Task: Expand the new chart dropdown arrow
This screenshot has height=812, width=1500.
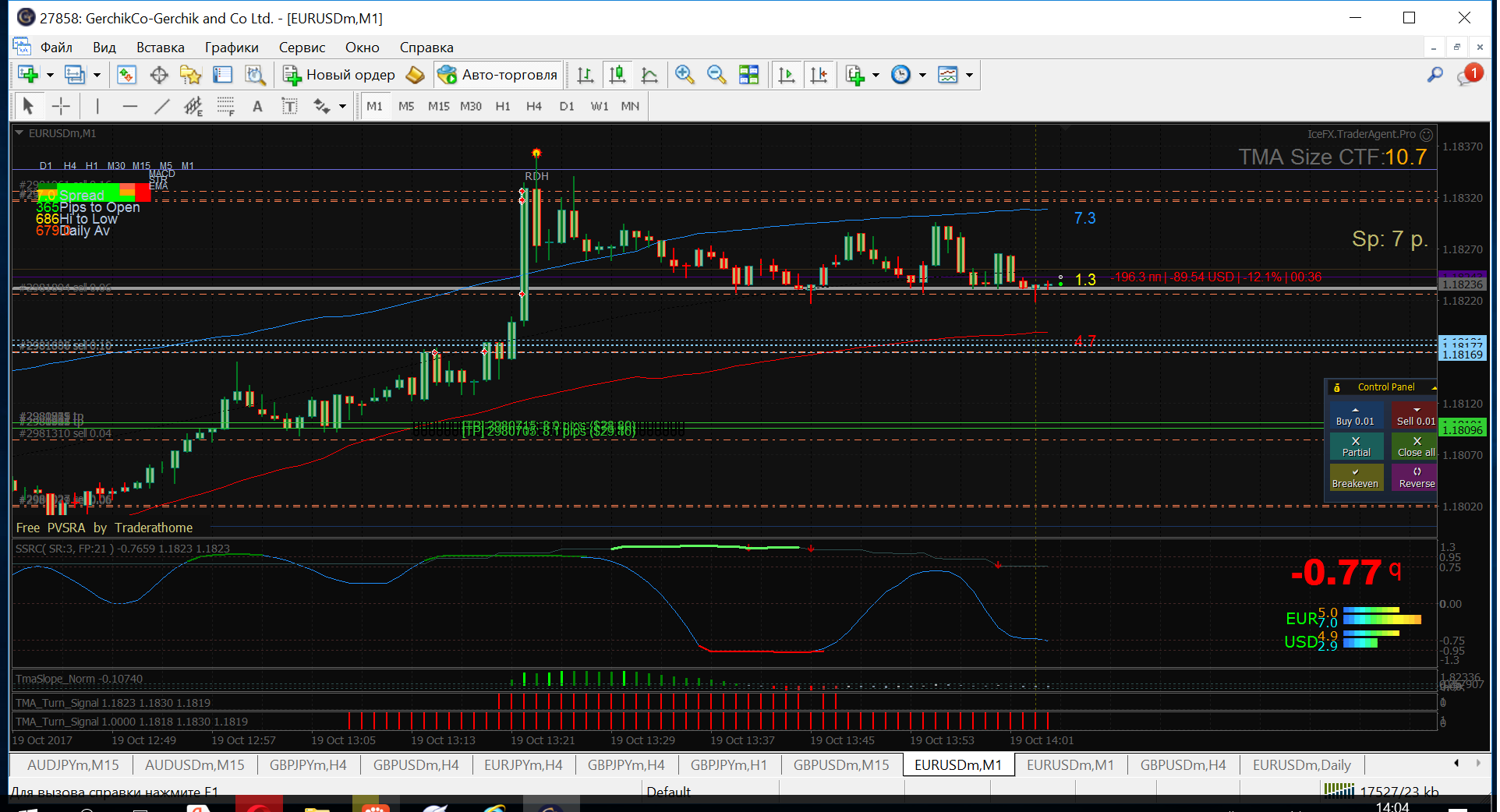Action: pos(50,75)
